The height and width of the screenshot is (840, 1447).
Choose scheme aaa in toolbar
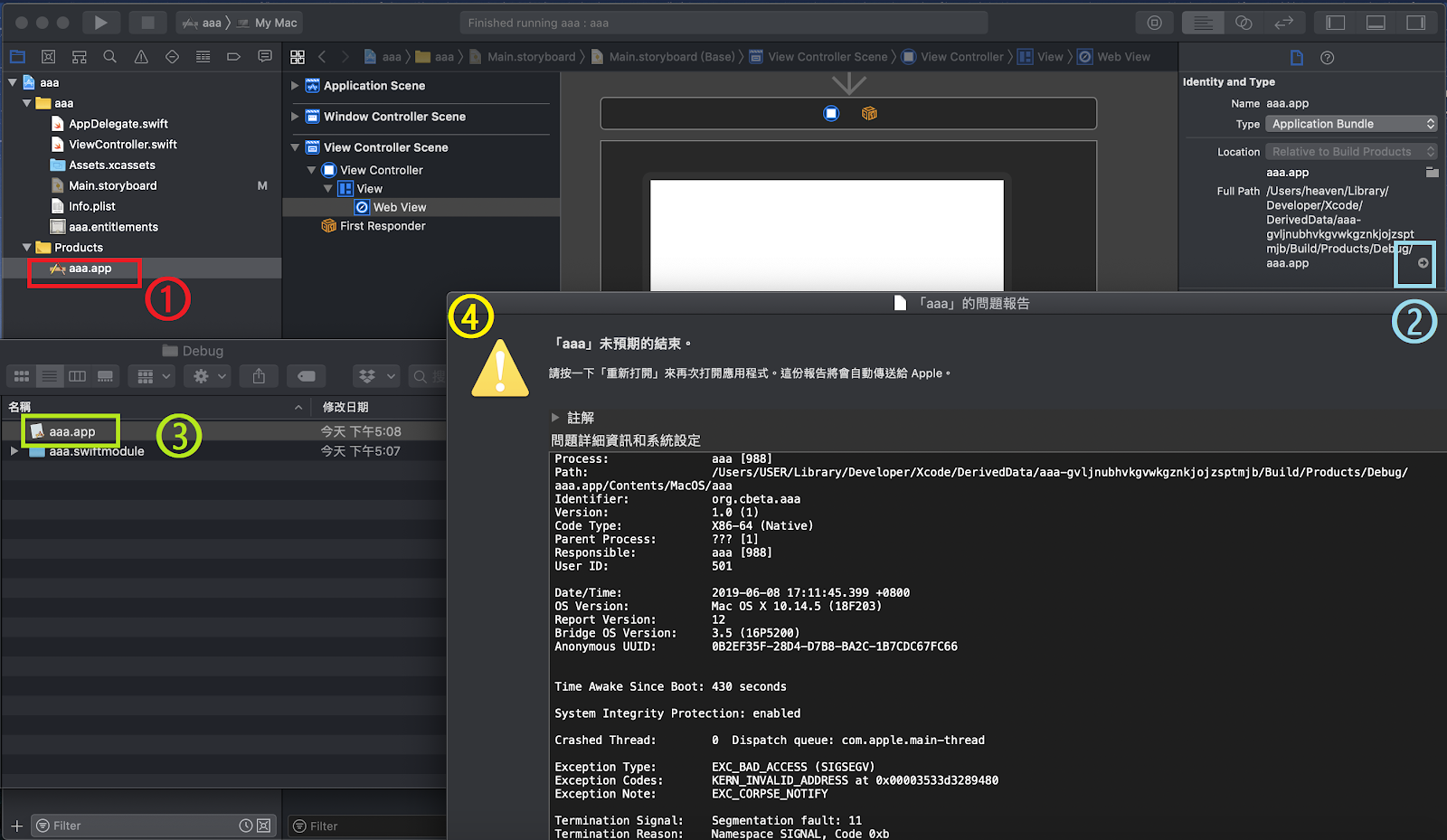click(x=202, y=23)
